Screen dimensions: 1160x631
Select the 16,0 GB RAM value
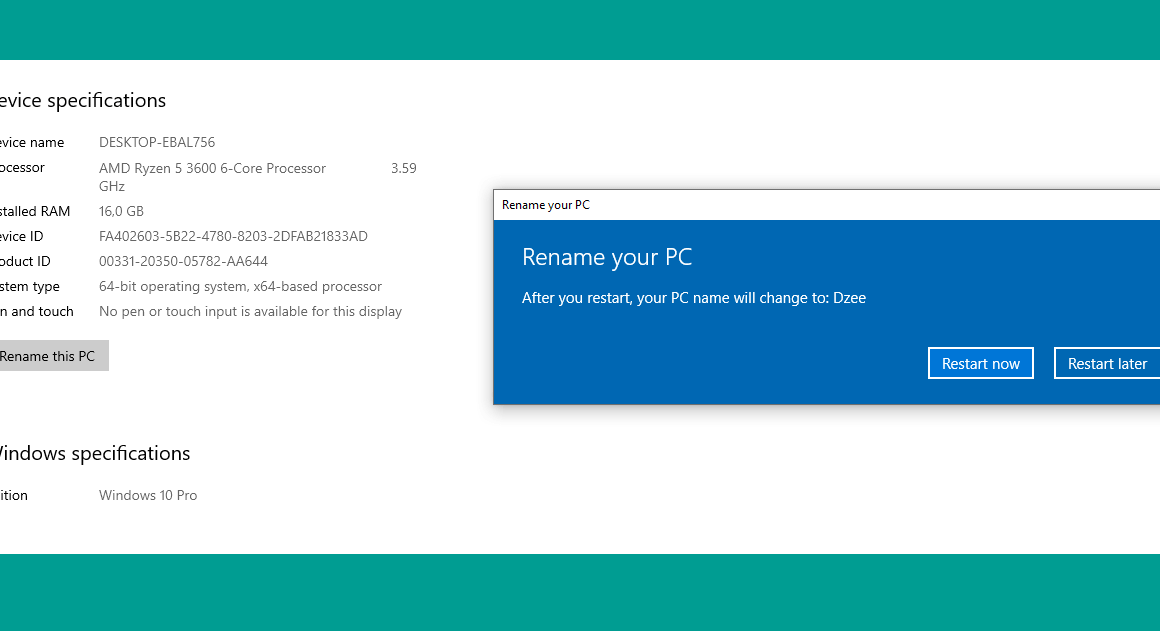pos(121,211)
